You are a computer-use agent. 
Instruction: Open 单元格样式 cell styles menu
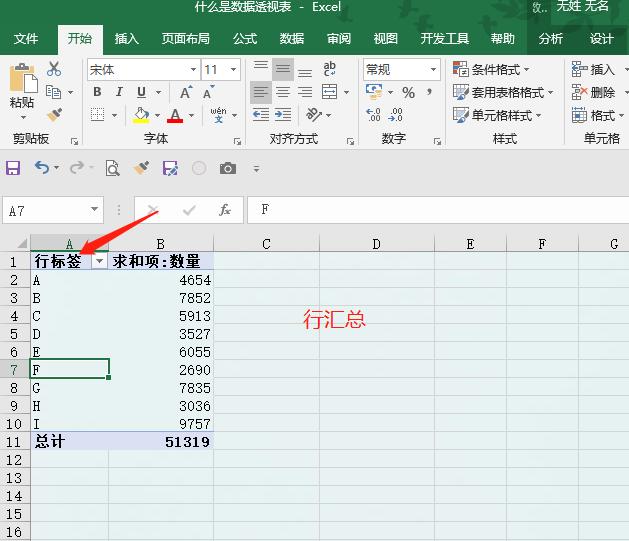pos(497,115)
